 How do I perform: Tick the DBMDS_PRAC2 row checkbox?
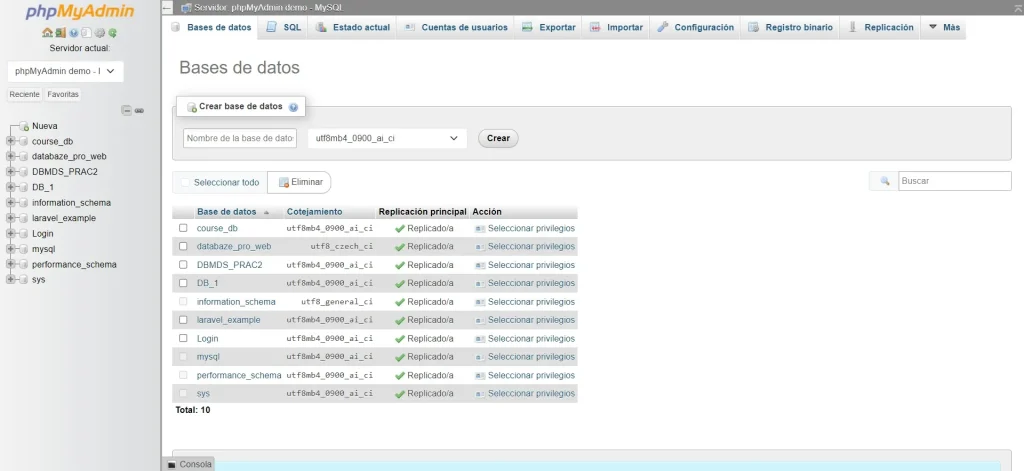click(x=183, y=265)
